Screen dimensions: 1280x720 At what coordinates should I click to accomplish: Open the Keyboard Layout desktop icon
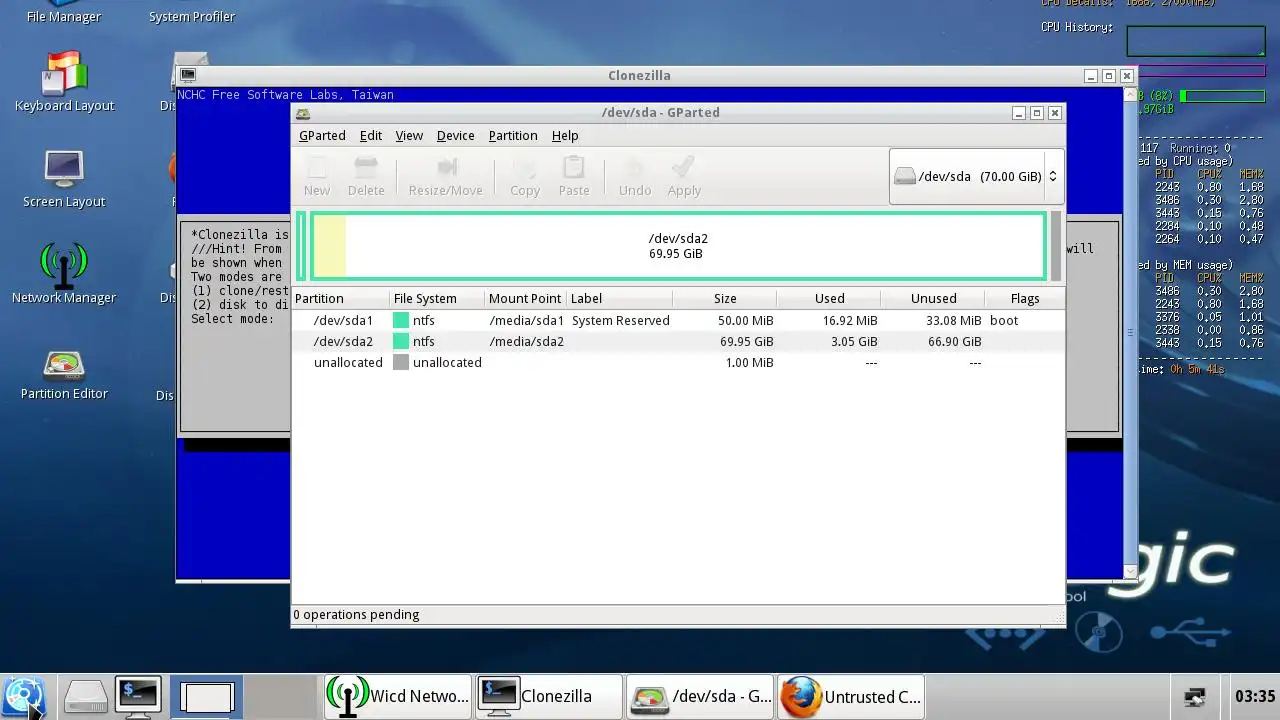click(x=64, y=82)
